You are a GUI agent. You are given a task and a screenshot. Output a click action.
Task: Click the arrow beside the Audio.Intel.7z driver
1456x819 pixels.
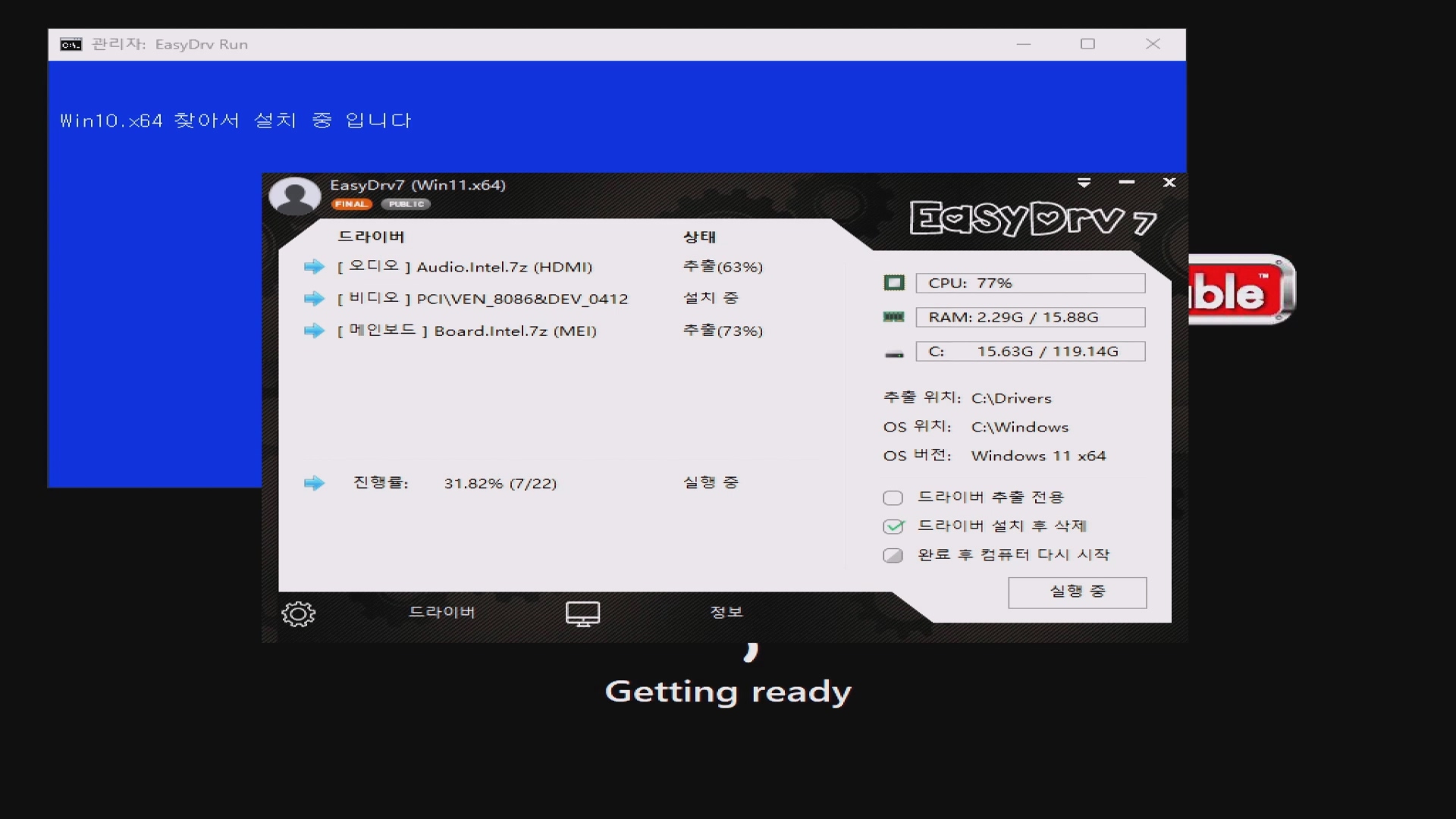314,267
